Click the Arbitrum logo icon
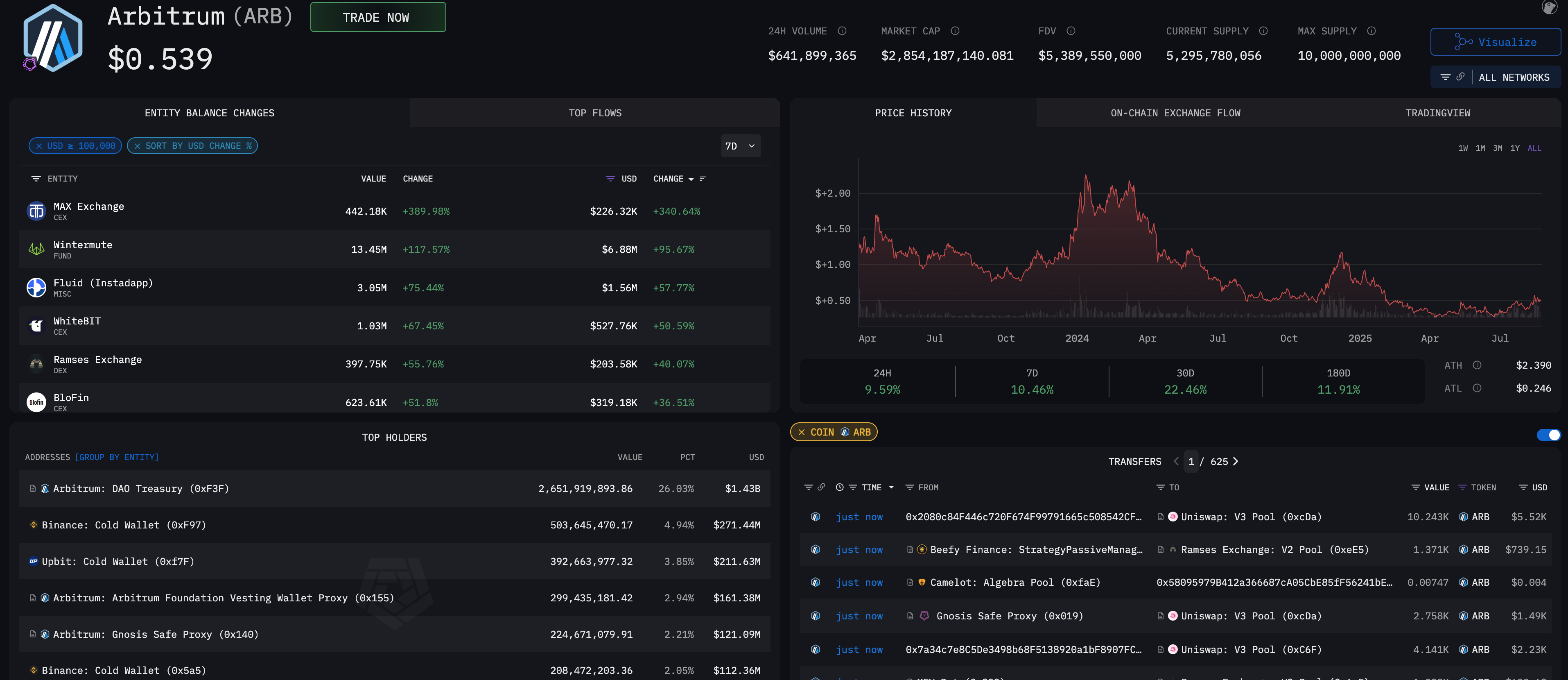Viewport: 1568px width, 680px height. tap(53, 38)
